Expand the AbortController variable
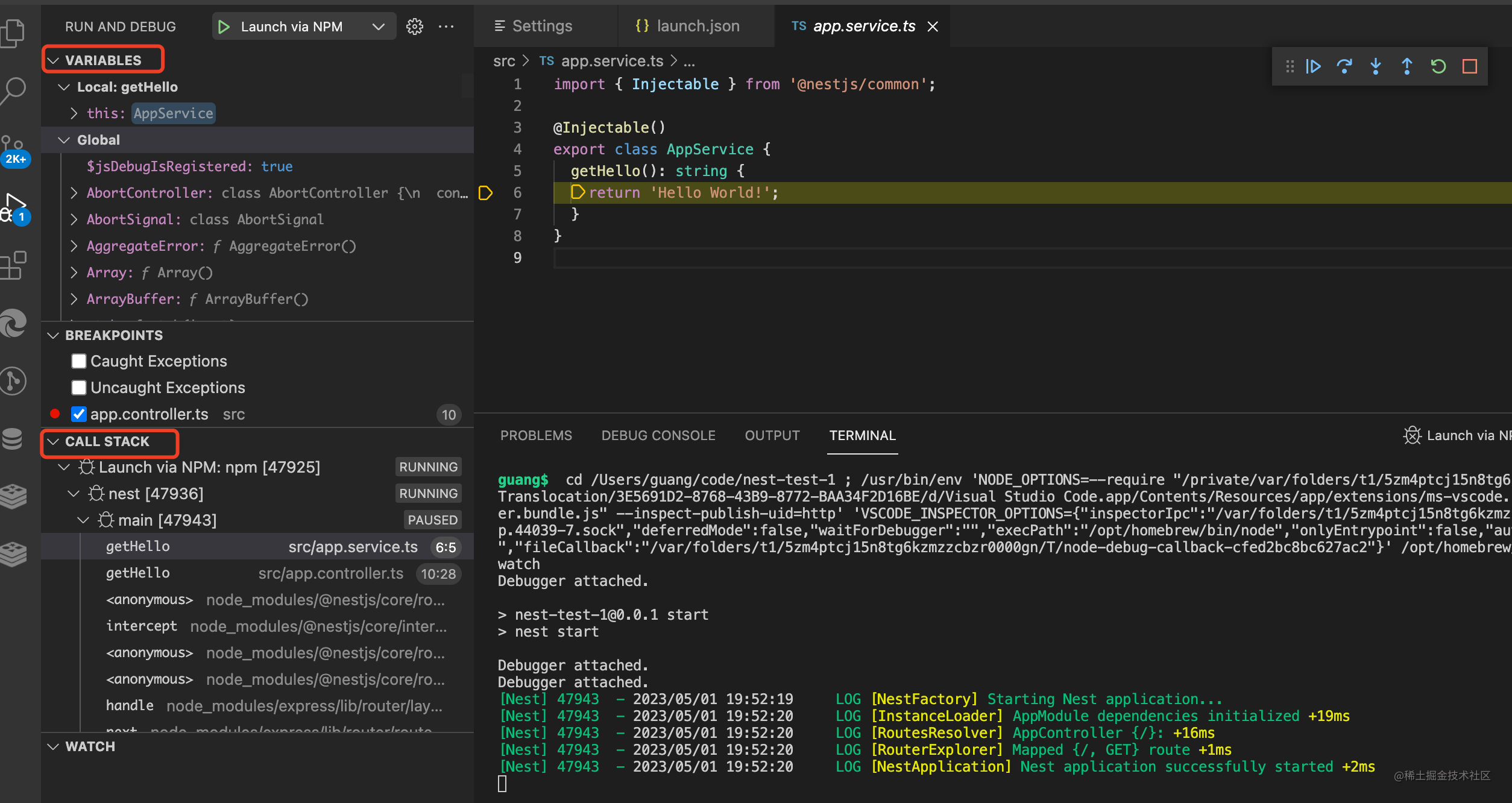 point(74,193)
